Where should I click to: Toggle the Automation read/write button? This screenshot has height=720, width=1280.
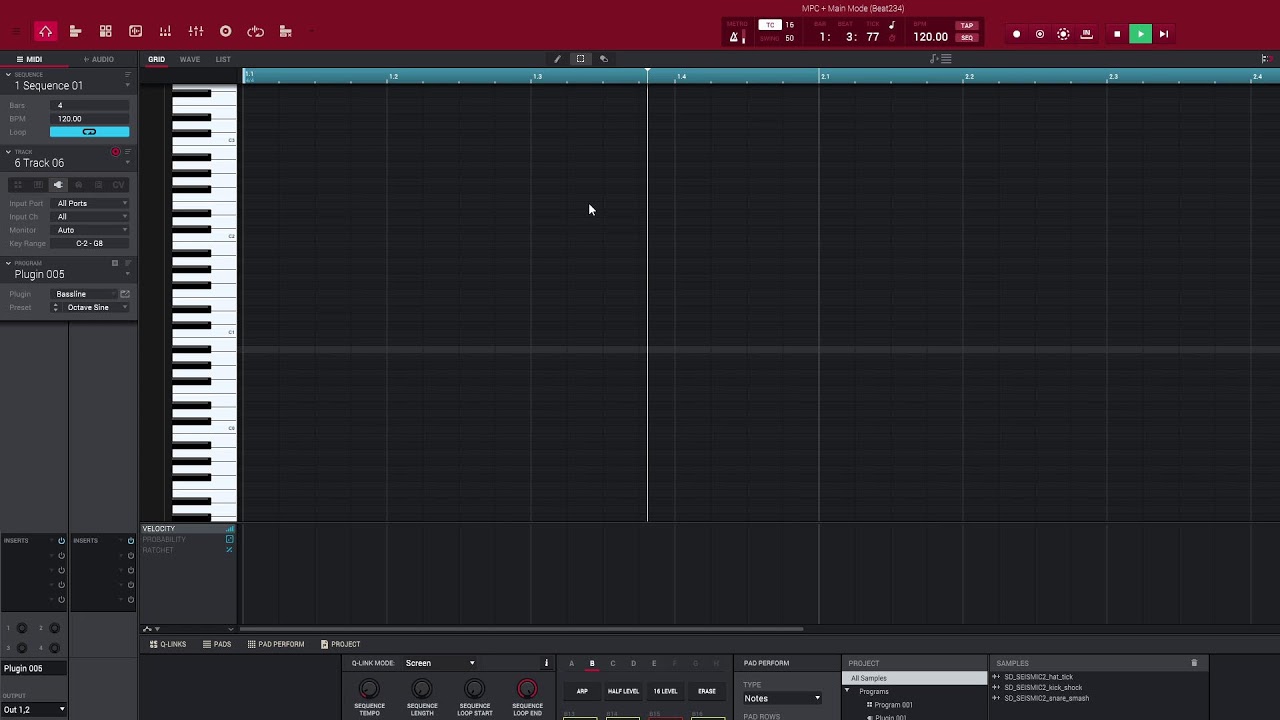click(x=1063, y=34)
